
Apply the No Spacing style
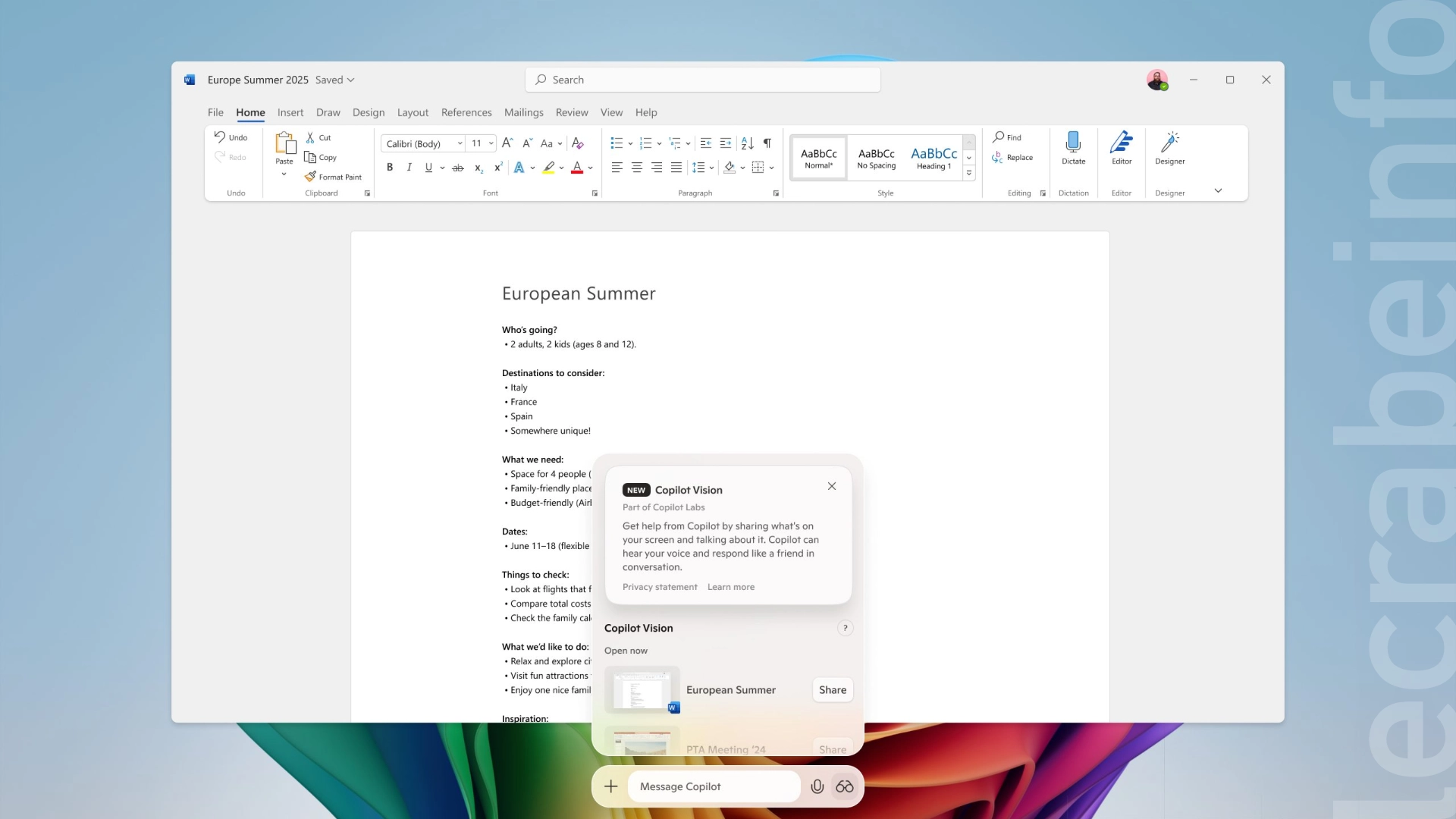877,158
